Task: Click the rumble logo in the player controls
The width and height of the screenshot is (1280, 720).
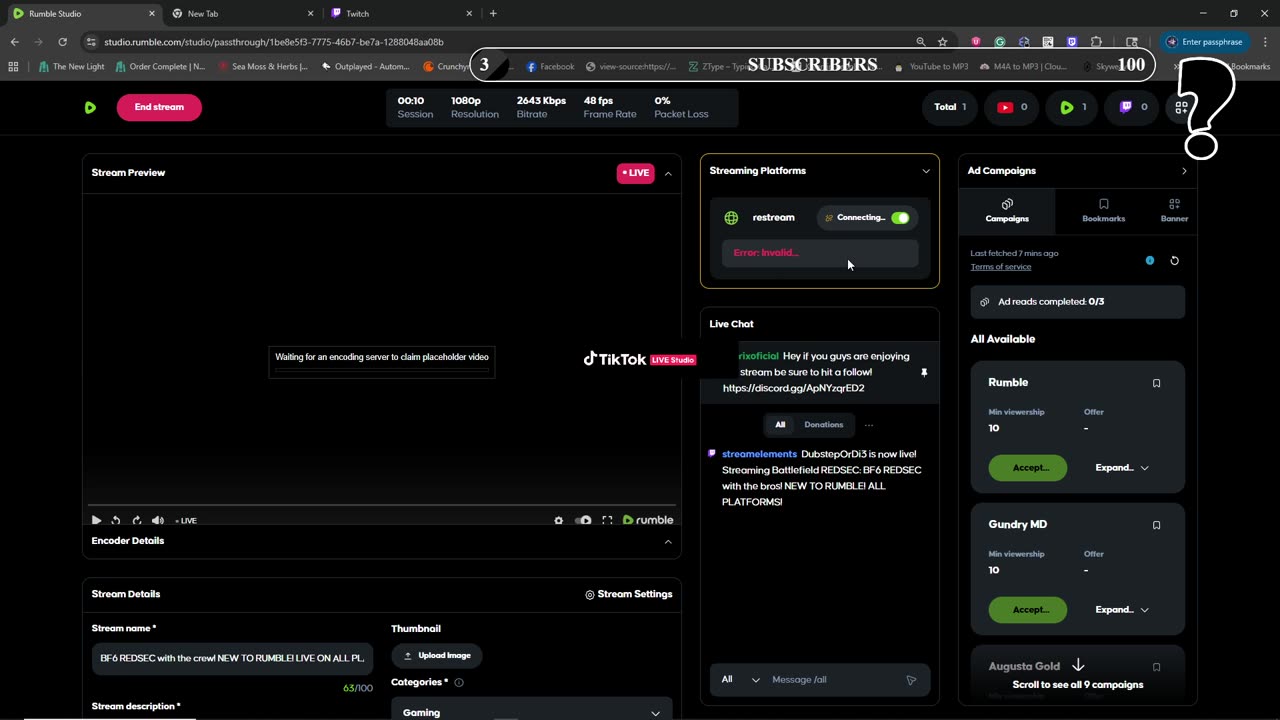Action: [648, 520]
